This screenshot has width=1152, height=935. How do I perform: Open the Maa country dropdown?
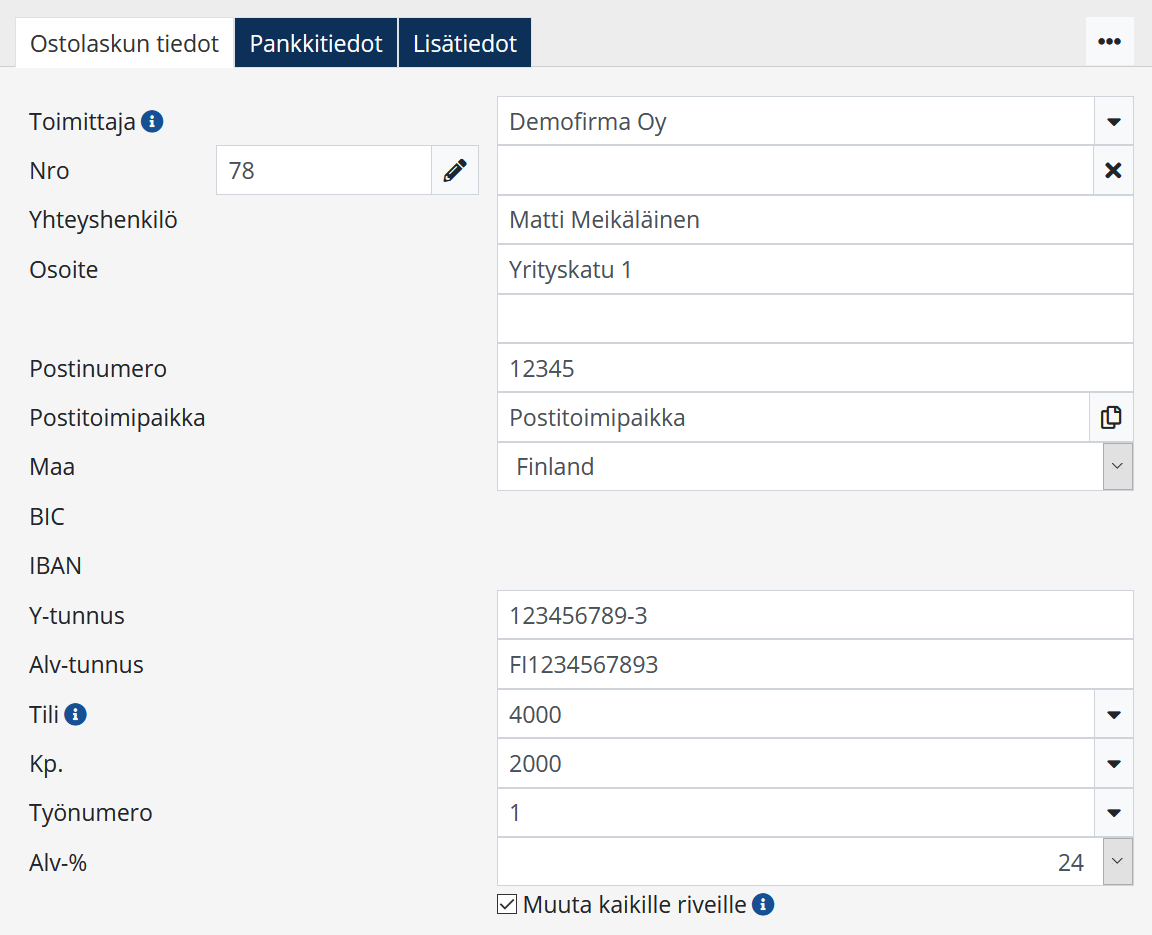(1117, 467)
